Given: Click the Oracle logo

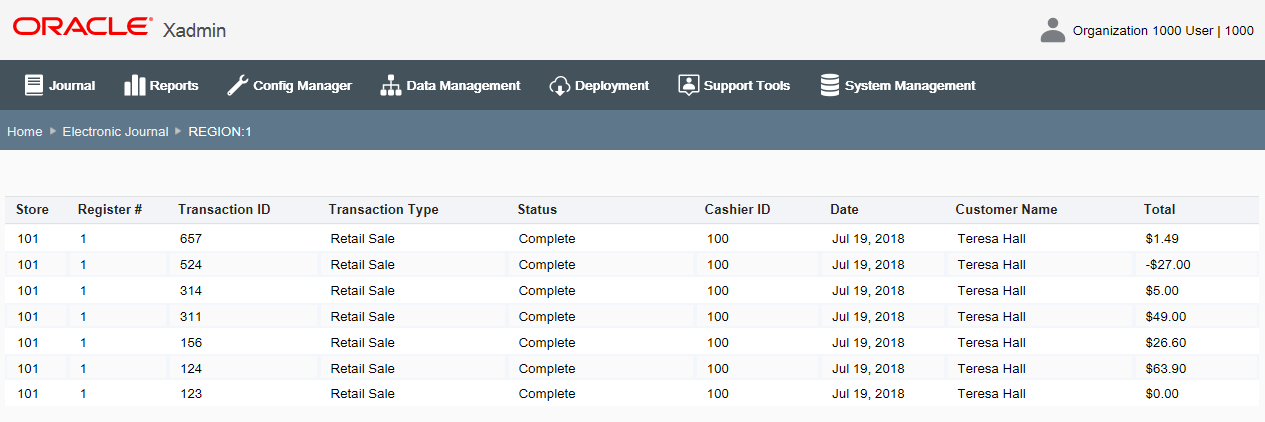Looking at the screenshot, I should [83, 26].
